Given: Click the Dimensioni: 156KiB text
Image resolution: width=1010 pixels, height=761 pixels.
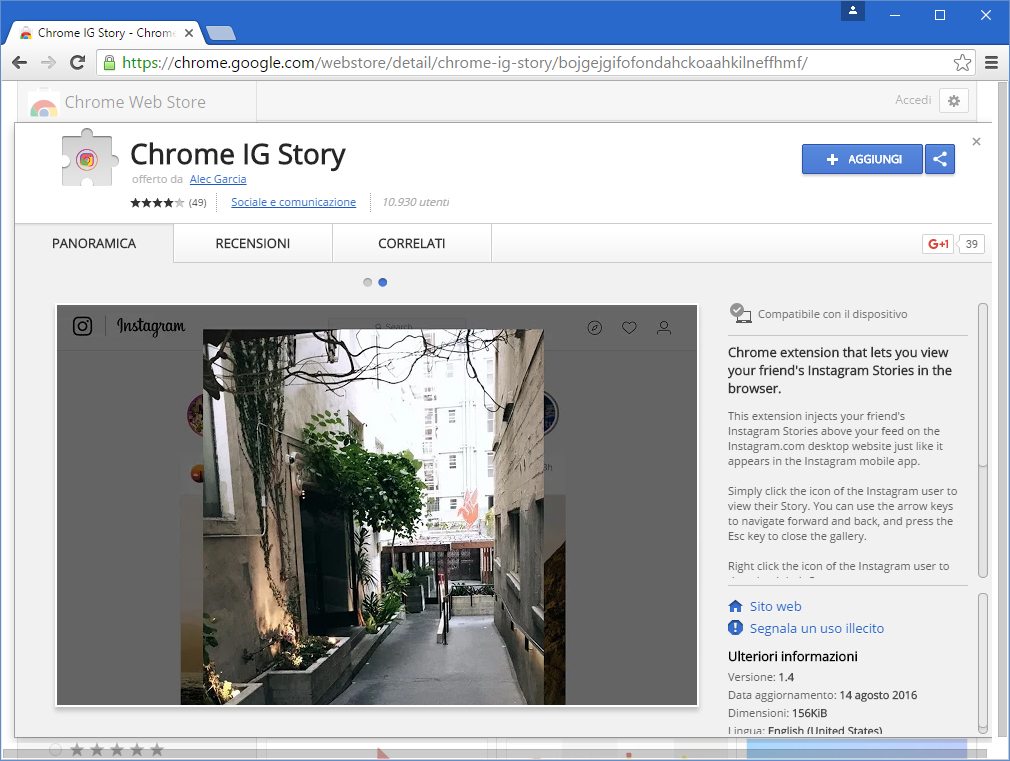Looking at the screenshot, I should (x=777, y=713).
